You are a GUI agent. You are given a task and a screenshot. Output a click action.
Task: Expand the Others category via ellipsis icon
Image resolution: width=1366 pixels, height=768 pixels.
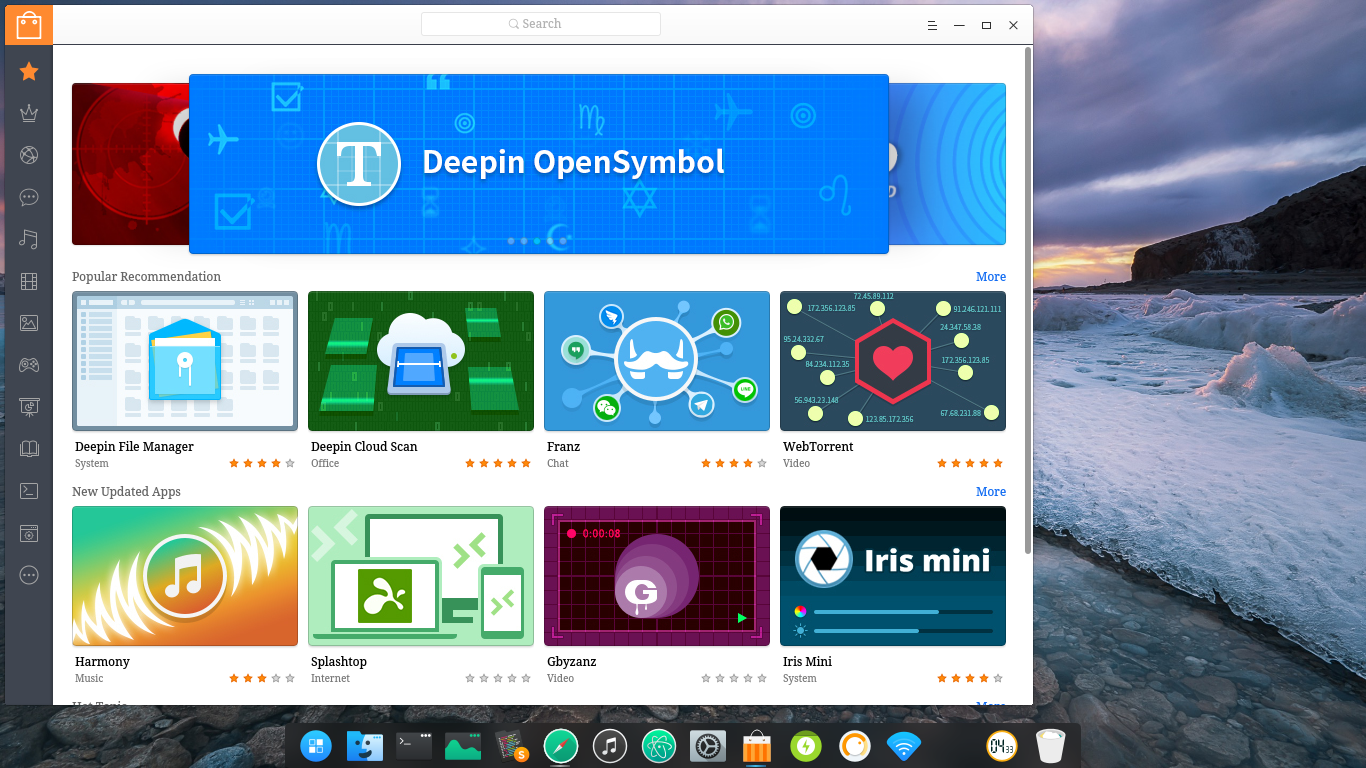pyautogui.click(x=28, y=575)
